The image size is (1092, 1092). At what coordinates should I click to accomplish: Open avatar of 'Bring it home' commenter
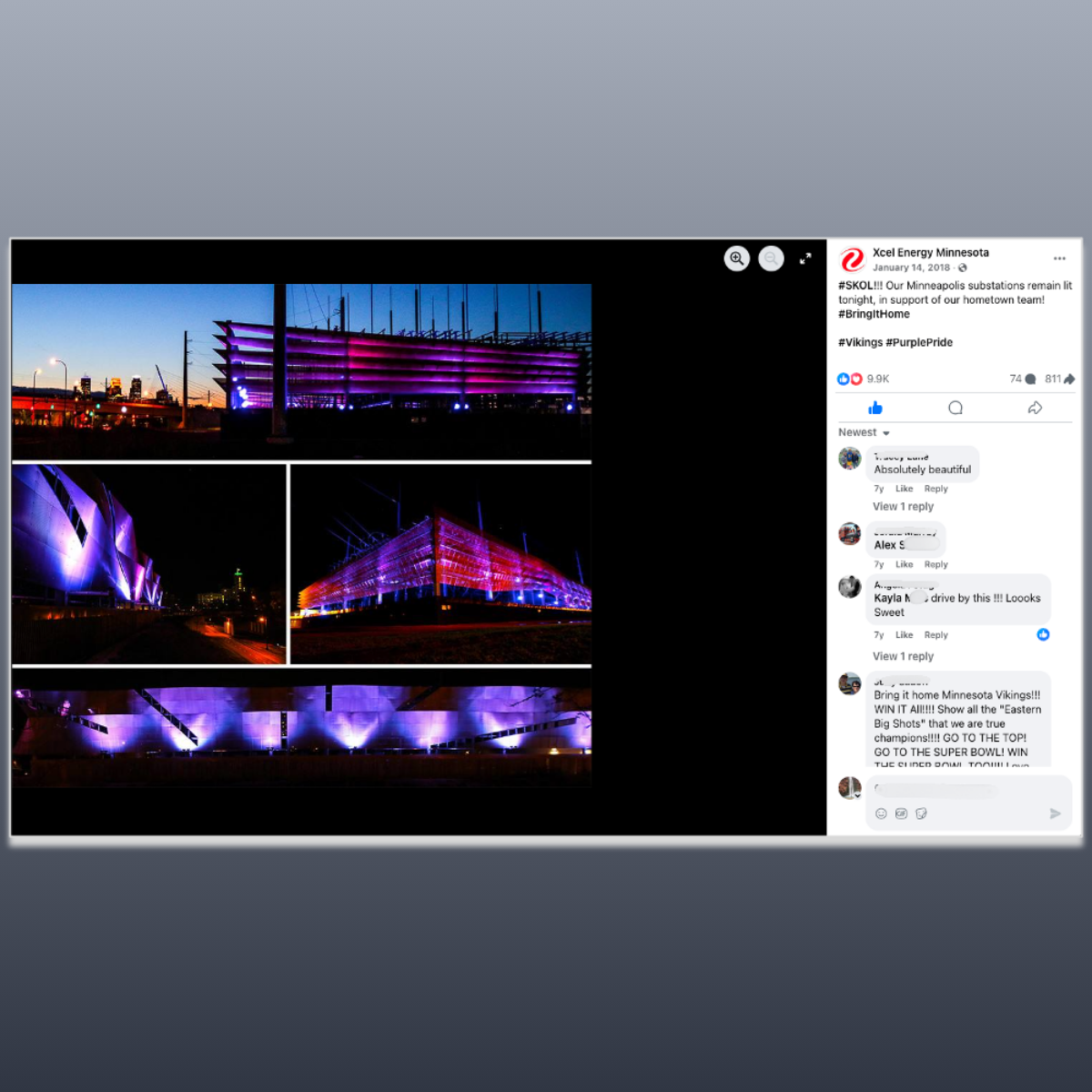click(x=850, y=683)
